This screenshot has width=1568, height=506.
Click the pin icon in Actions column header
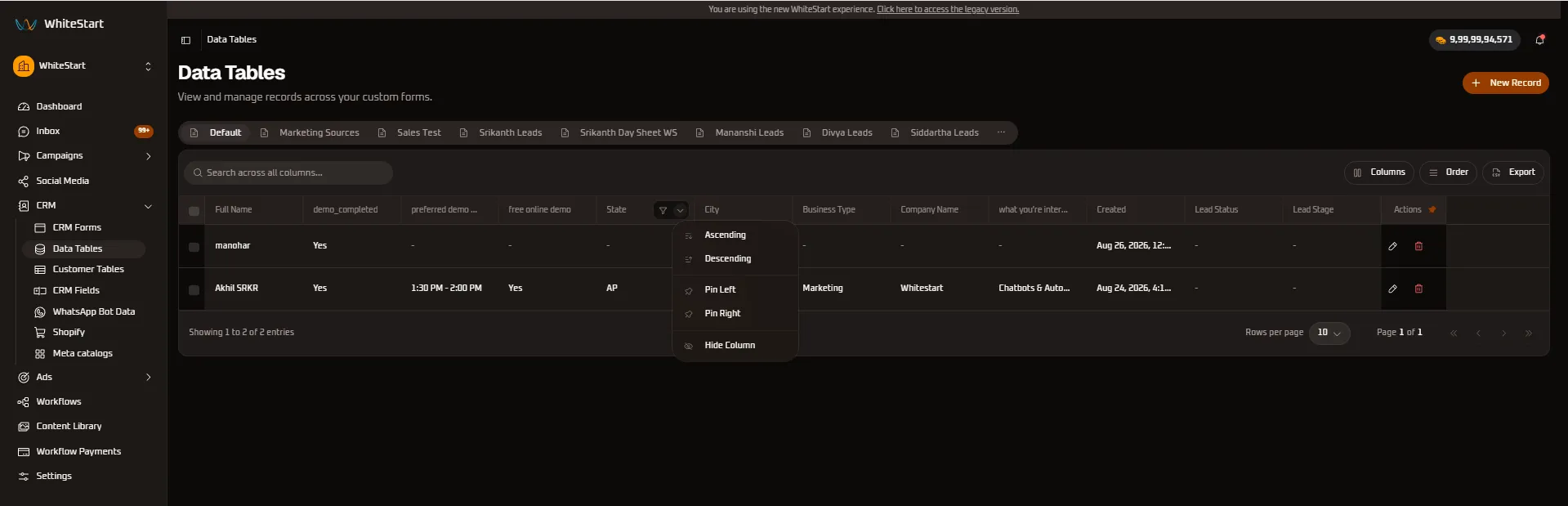[1432, 209]
